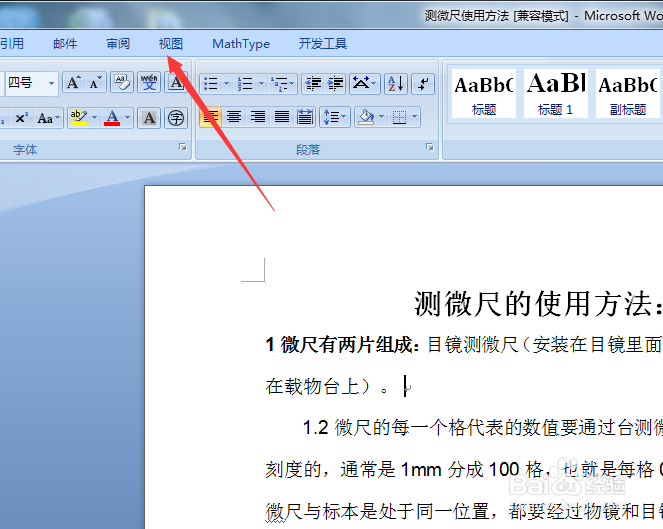This screenshot has width=663, height=529.
Task: Click the Sort A-Z icon
Action: 396,83
